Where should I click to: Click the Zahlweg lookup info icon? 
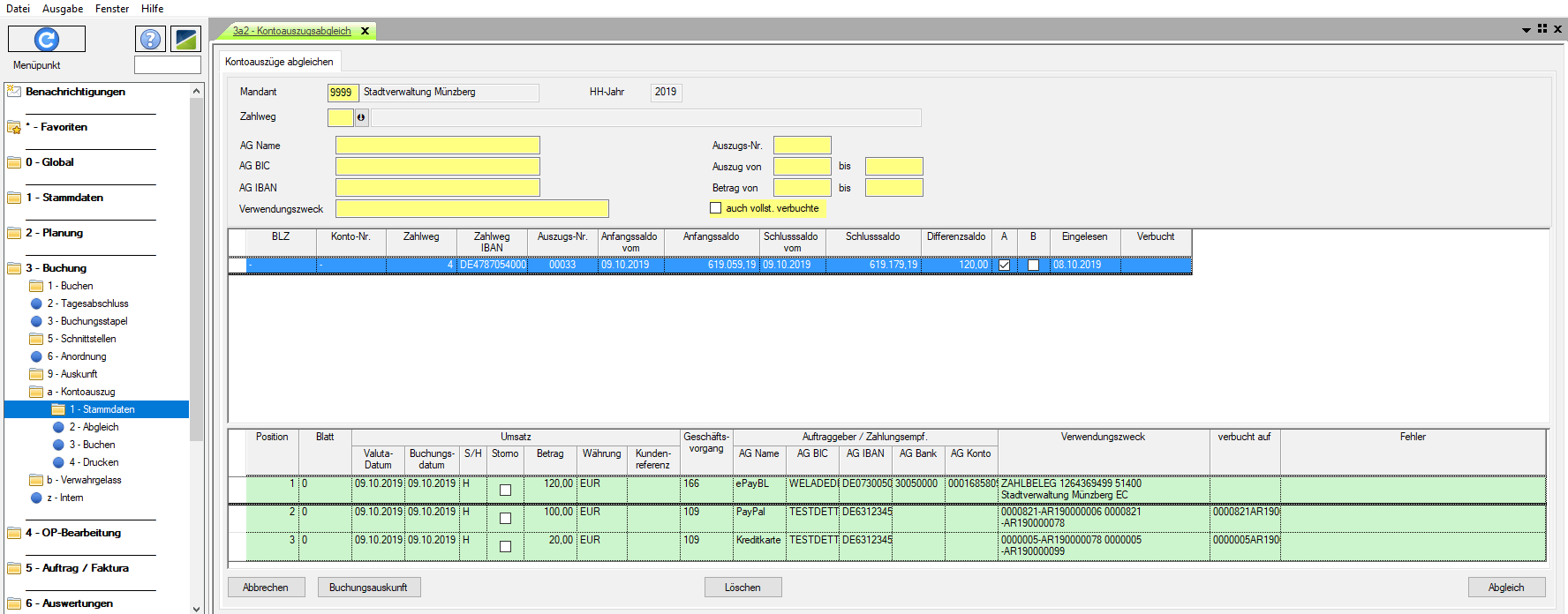tap(361, 117)
